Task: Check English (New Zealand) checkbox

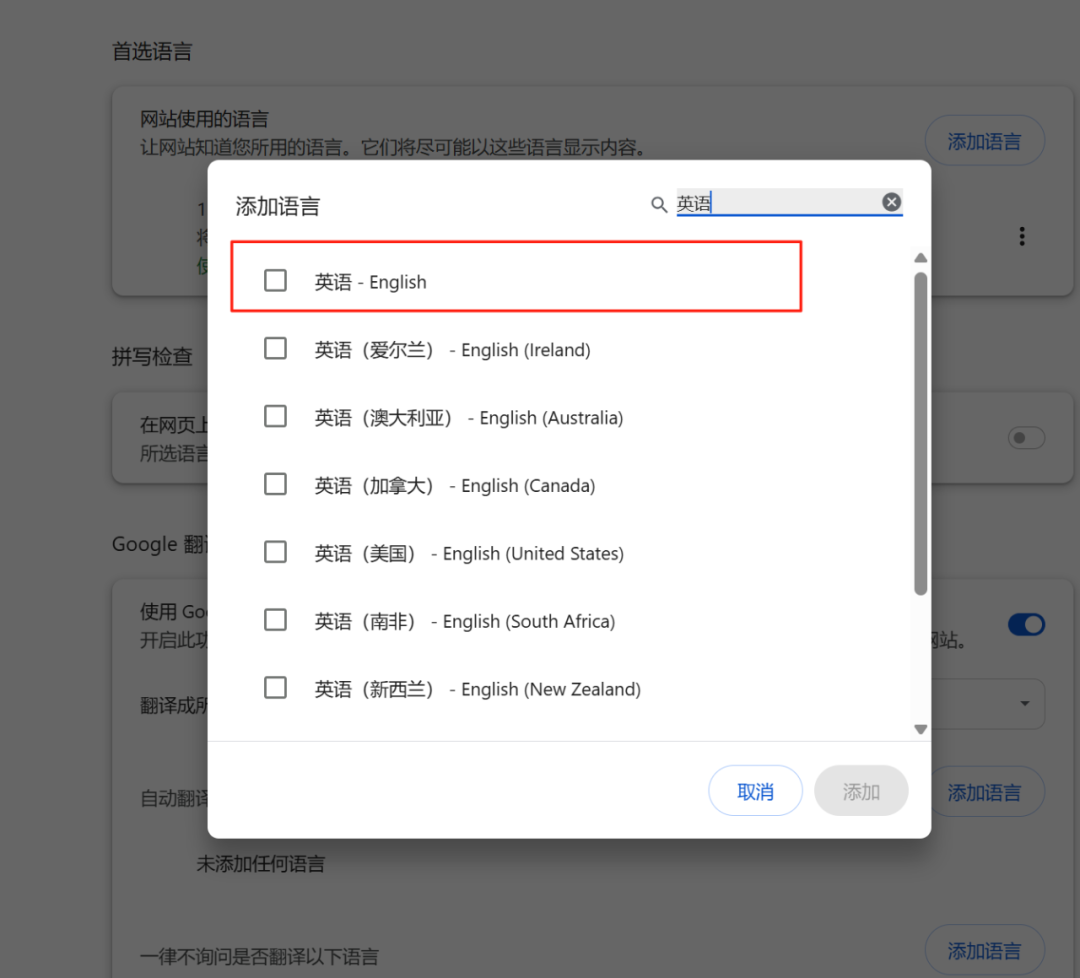Action: (x=275, y=687)
